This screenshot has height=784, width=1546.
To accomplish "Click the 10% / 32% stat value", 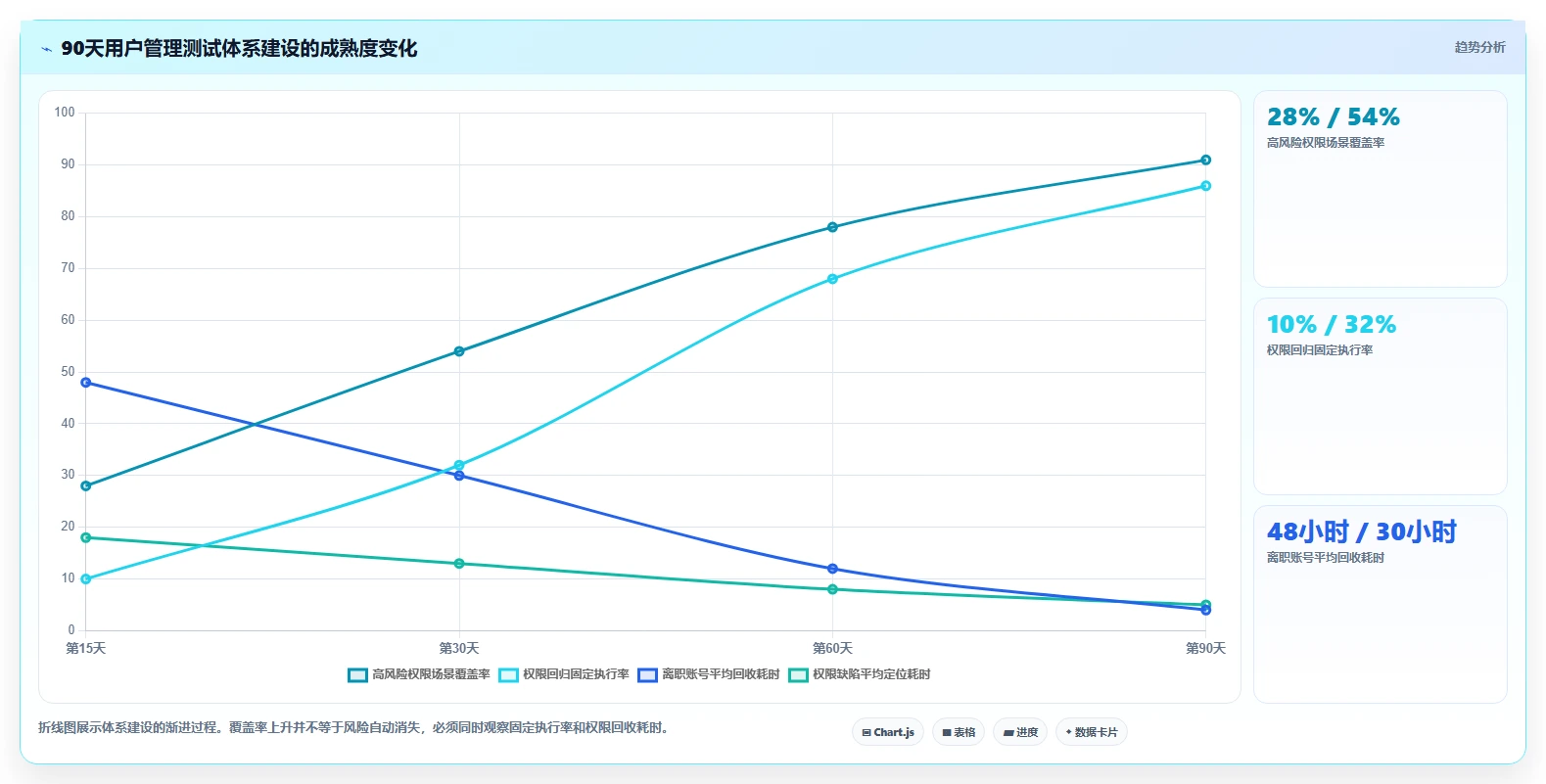I will tap(1331, 325).
